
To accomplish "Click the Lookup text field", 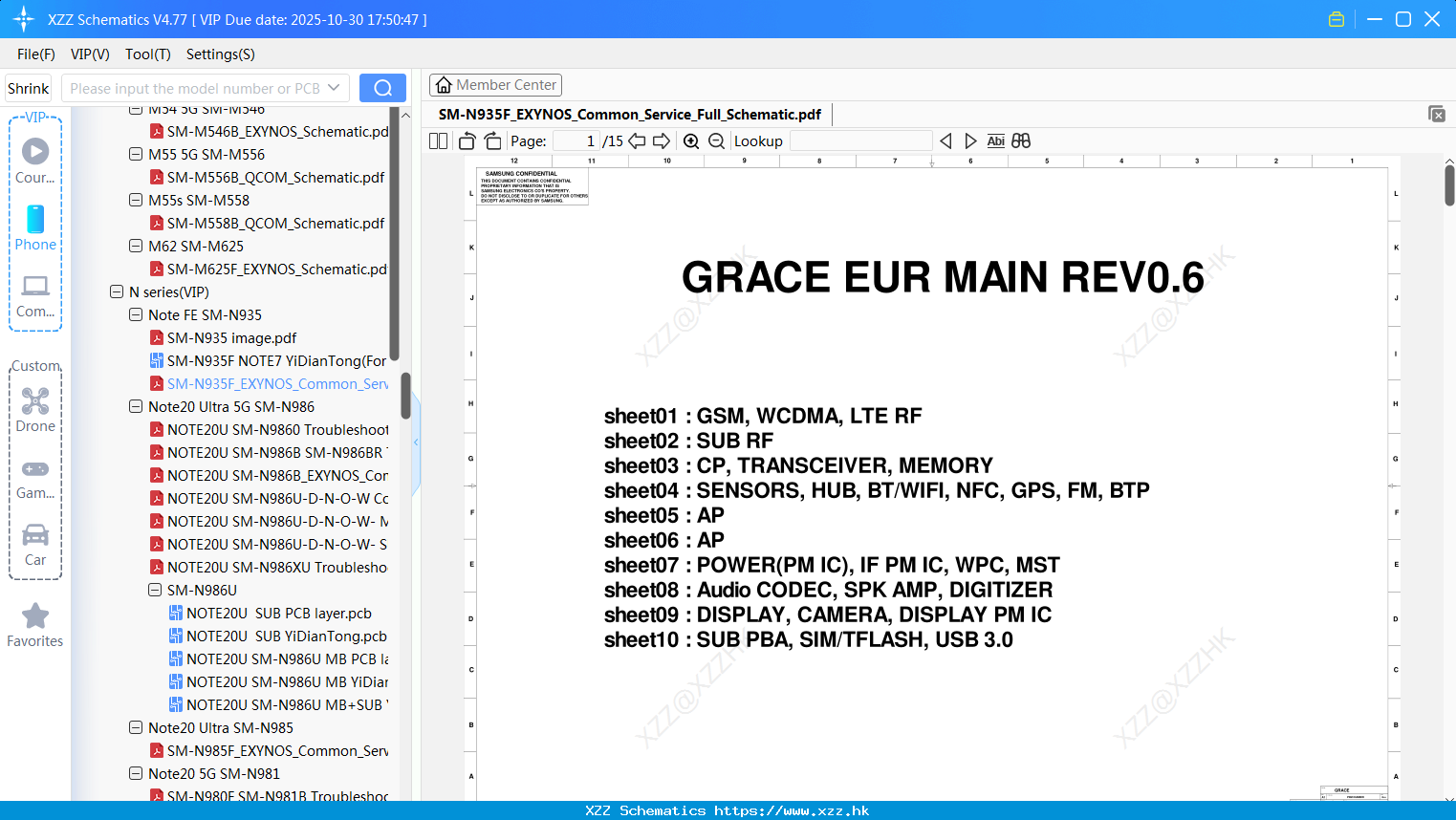I will point(860,141).
